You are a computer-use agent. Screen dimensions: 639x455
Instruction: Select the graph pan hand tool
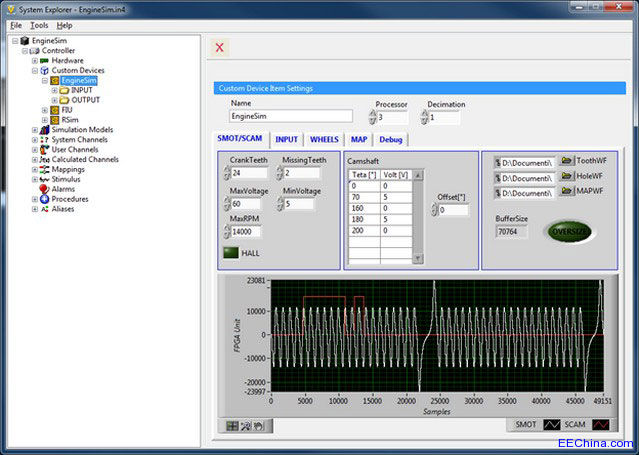(257, 425)
